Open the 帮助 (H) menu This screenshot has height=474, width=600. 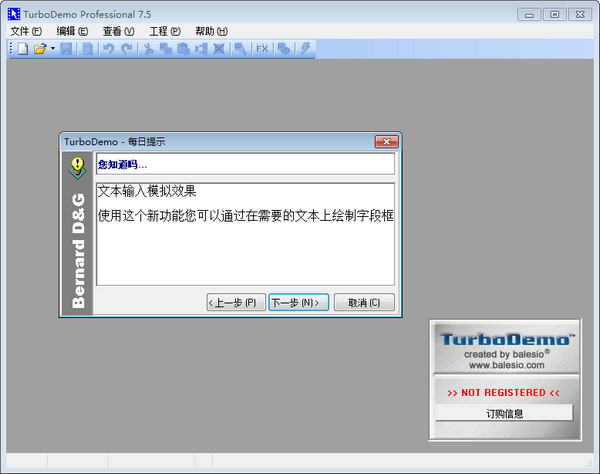(x=212, y=31)
